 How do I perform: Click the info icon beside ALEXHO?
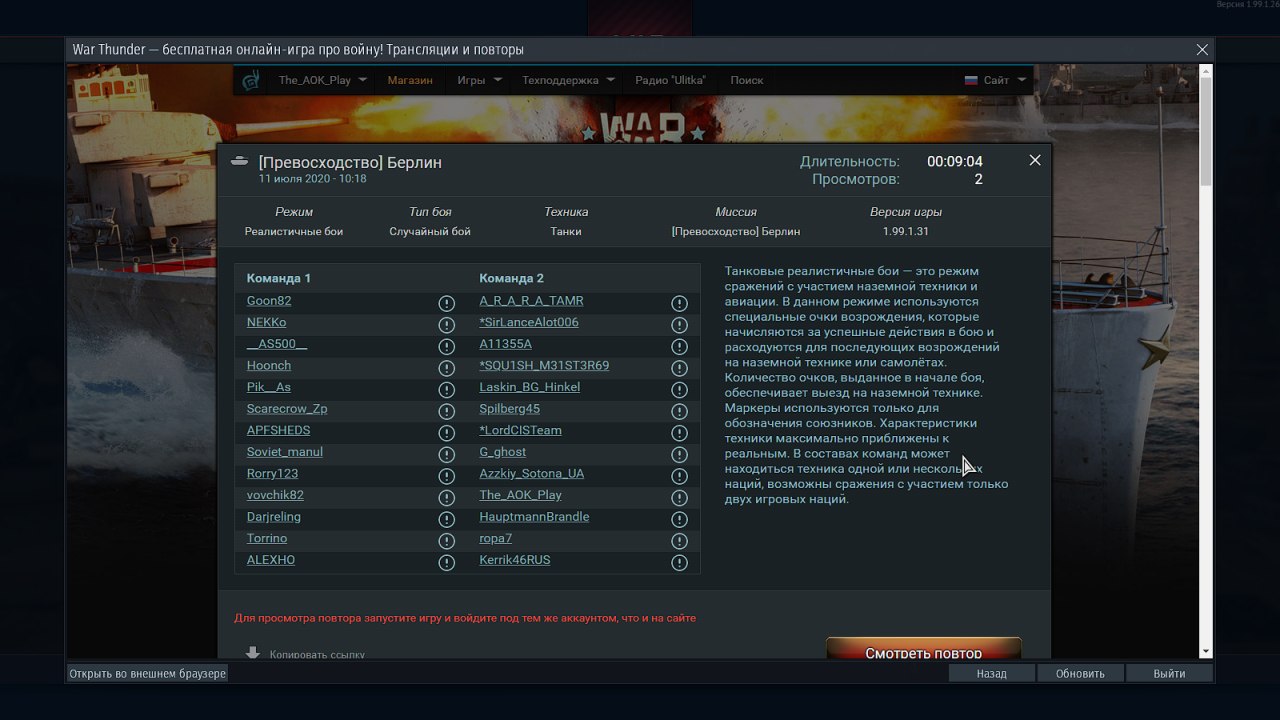click(x=447, y=563)
